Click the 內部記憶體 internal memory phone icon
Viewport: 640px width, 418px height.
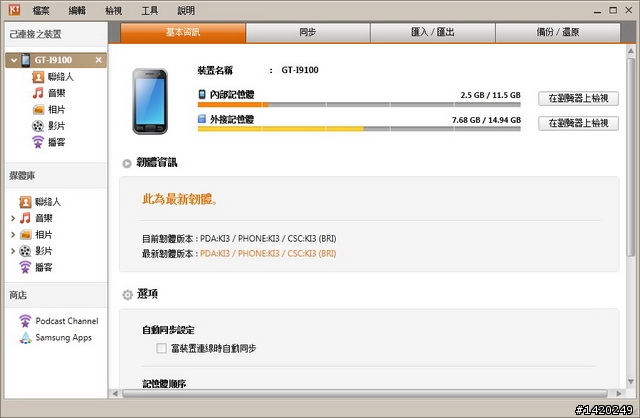[x=202, y=94]
